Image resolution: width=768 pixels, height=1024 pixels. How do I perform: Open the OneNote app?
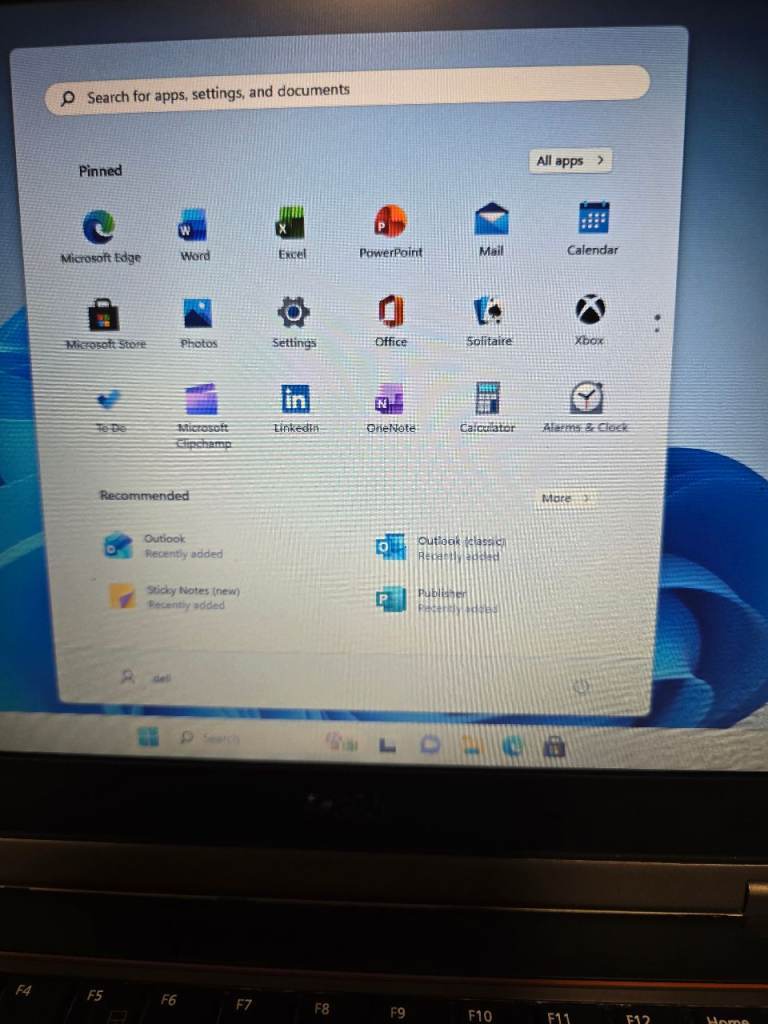pyautogui.click(x=391, y=408)
